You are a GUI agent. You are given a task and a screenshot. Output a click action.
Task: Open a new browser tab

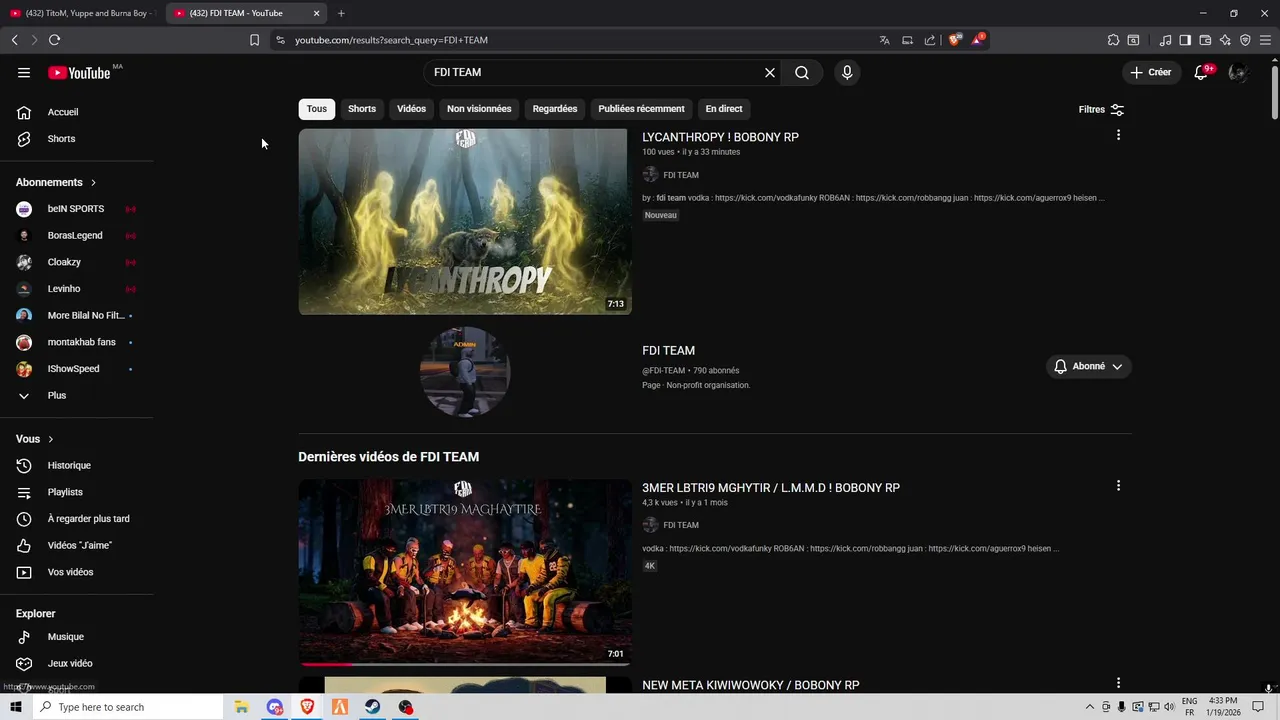(x=341, y=13)
